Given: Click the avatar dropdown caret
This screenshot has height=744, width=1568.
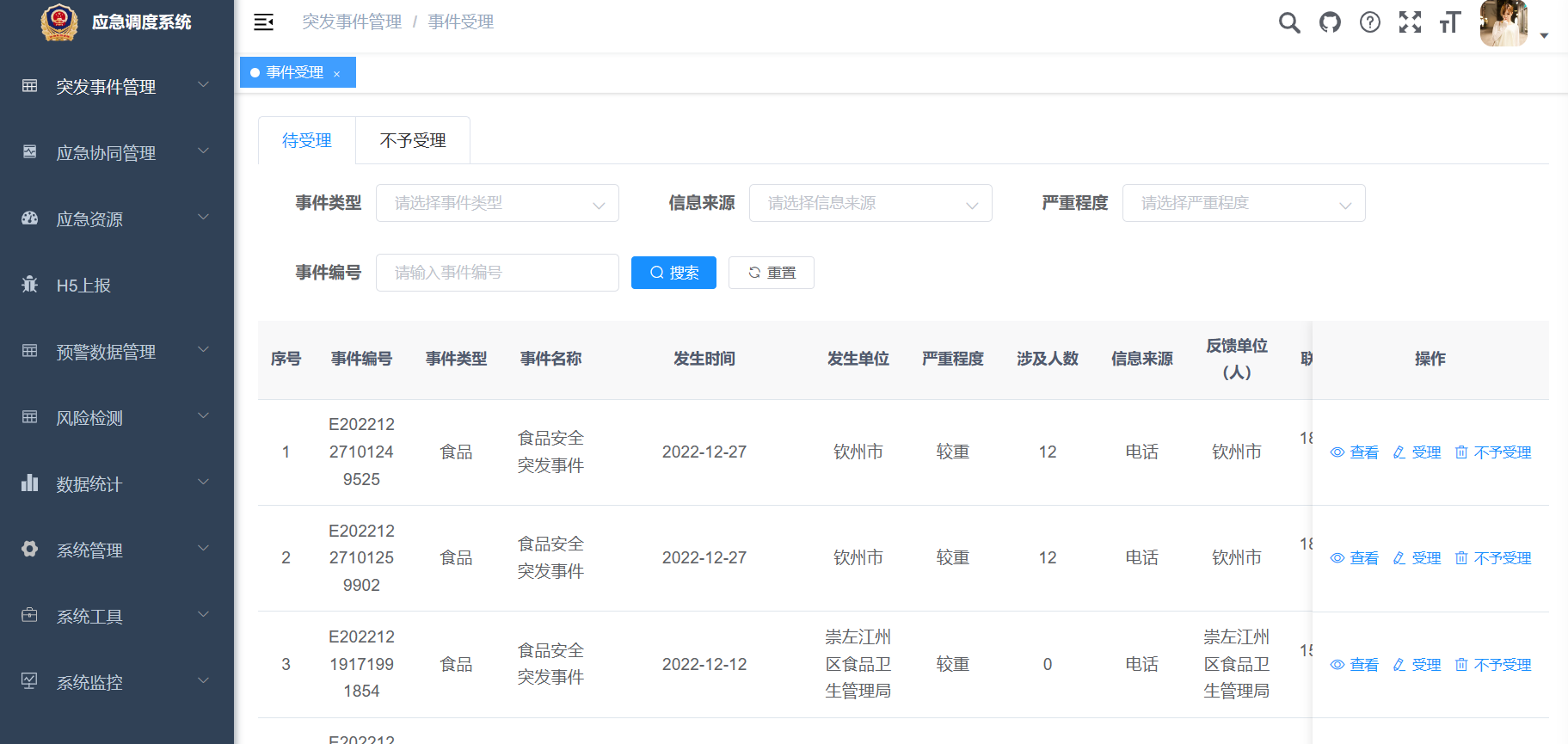Looking at the screenshot, I should [x=1544, y=35].
